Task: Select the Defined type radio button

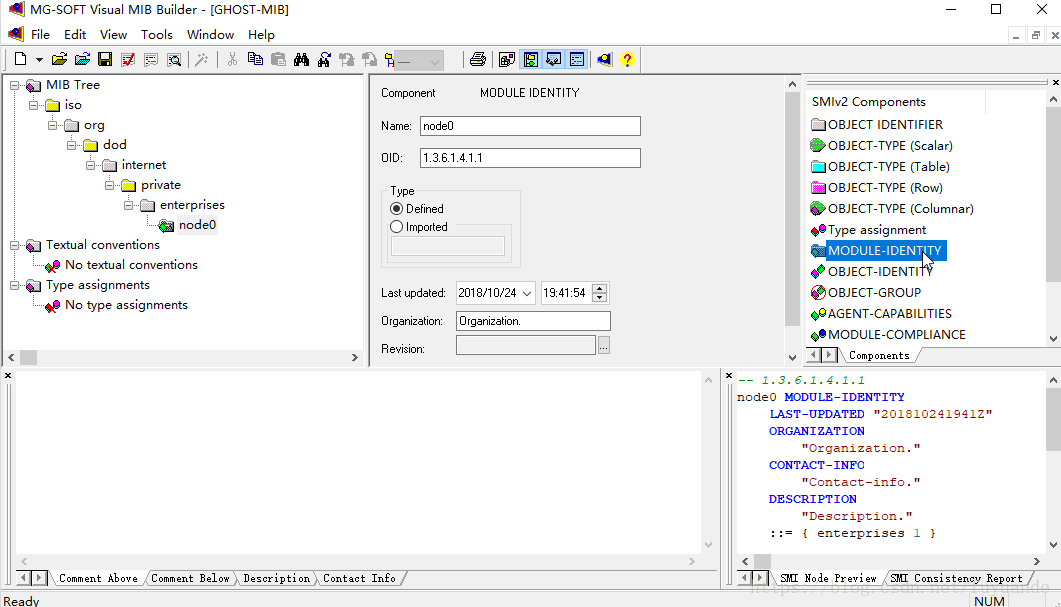Action: coord(397,208)
